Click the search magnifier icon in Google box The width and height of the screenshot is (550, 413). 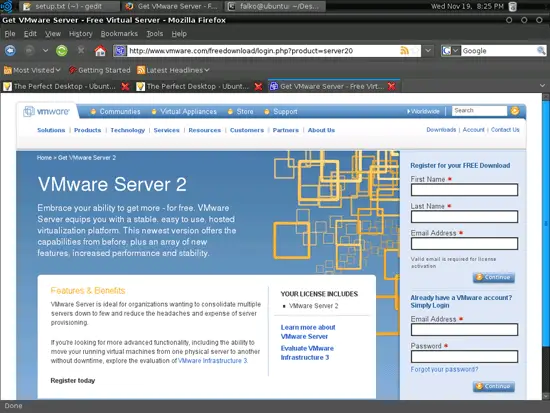(x=541, y=51)
